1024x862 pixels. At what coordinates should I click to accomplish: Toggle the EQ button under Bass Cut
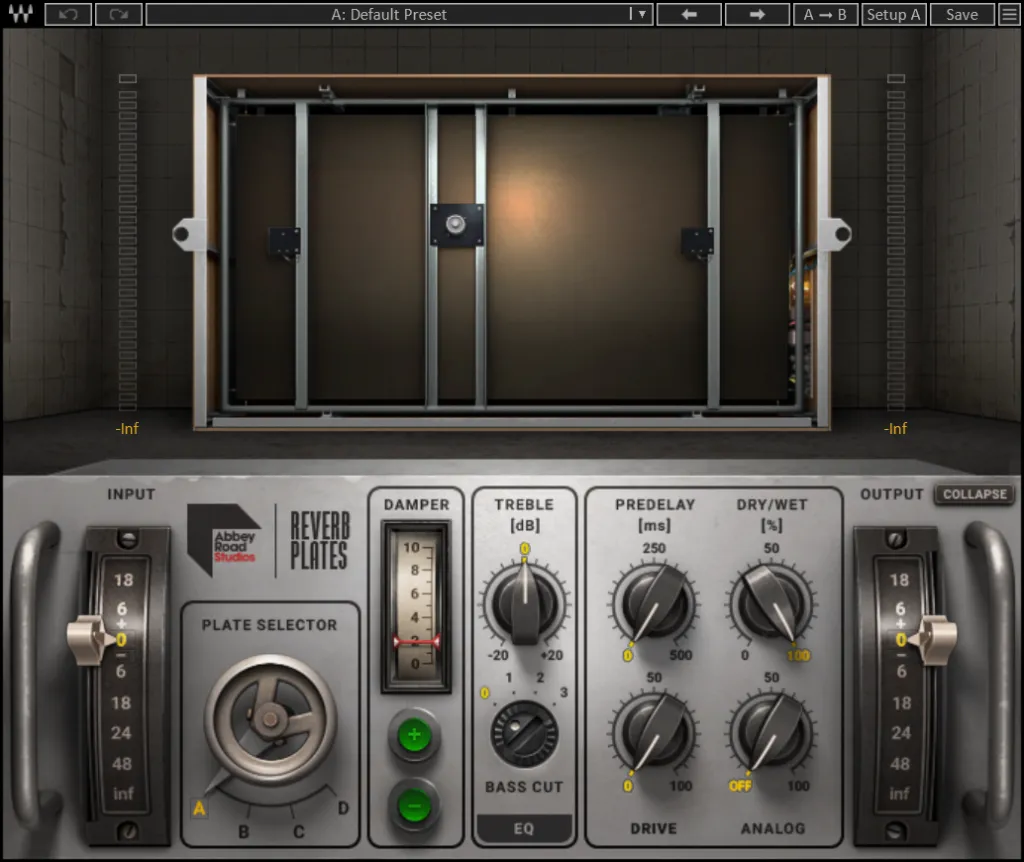click(524, 828)
